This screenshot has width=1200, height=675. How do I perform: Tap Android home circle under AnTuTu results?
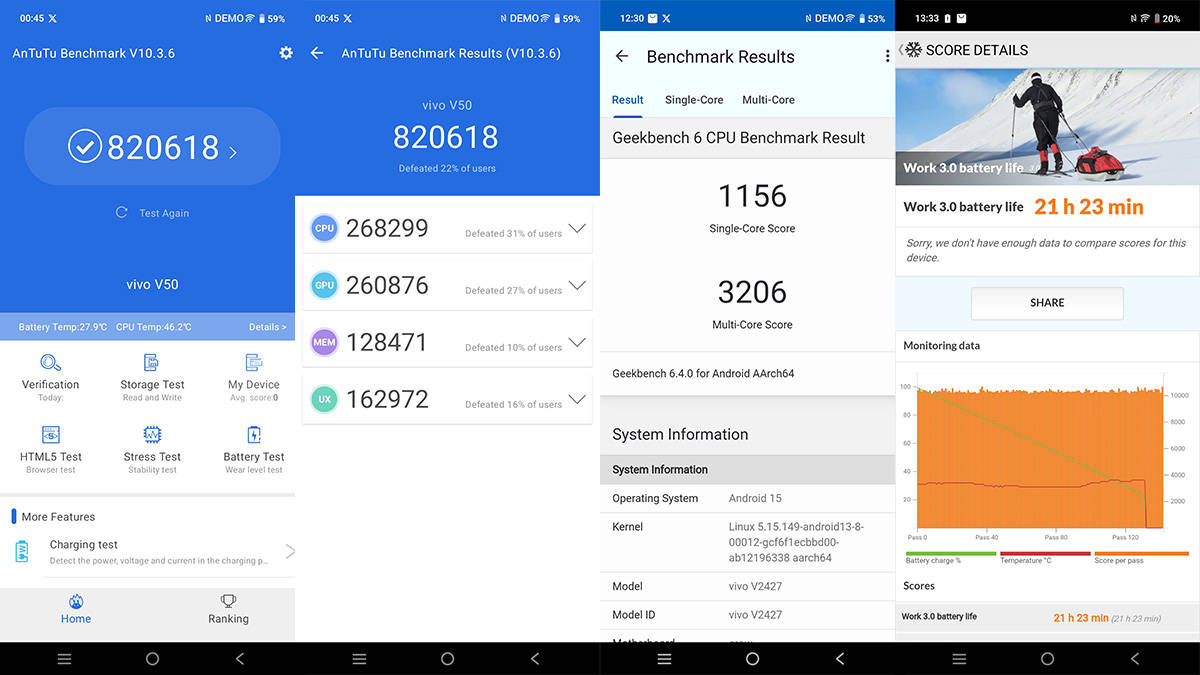pyautogui.click(x=447, y=659)
